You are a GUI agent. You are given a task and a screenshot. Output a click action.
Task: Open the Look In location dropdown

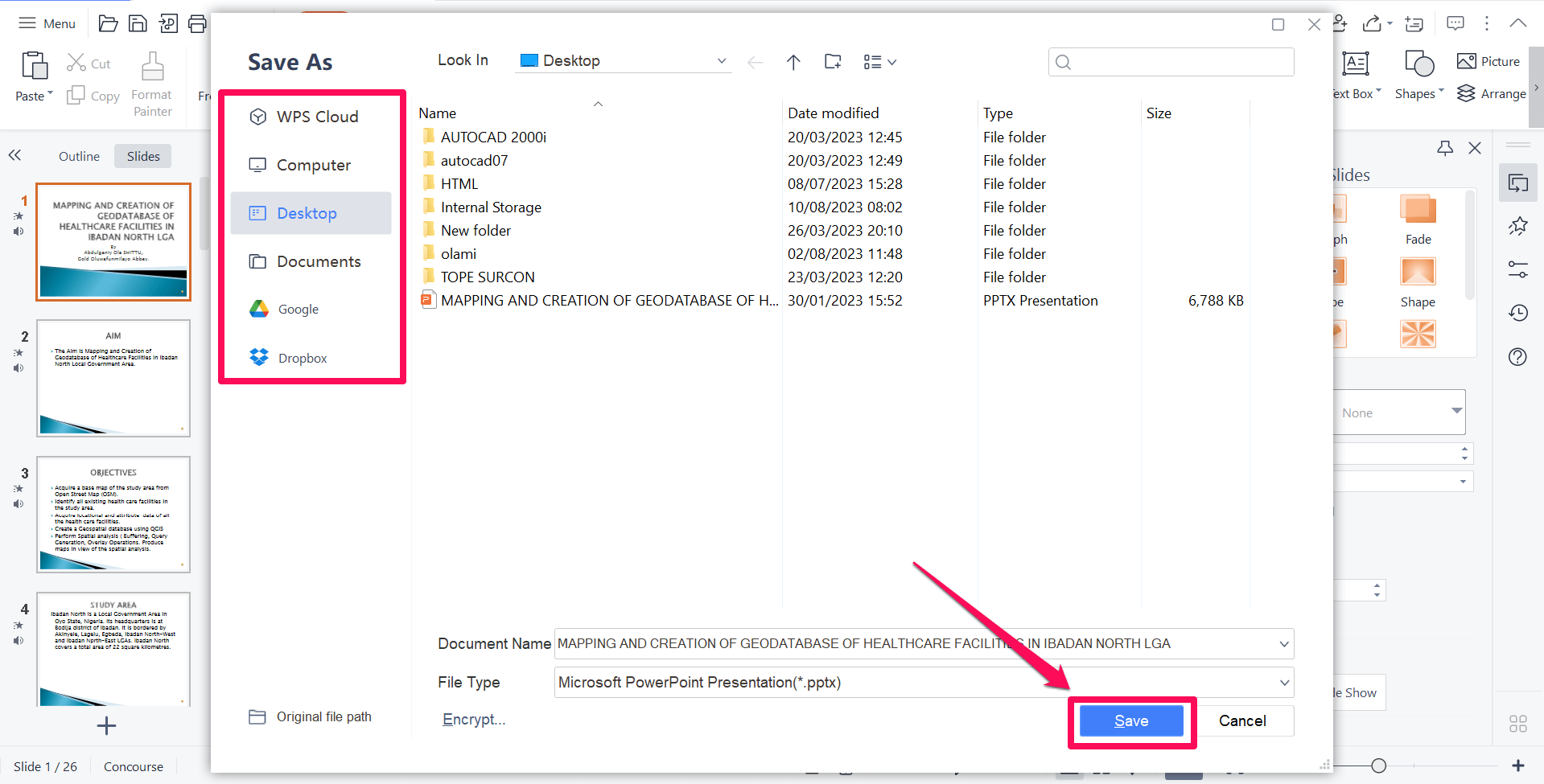(x=721, y=60)
